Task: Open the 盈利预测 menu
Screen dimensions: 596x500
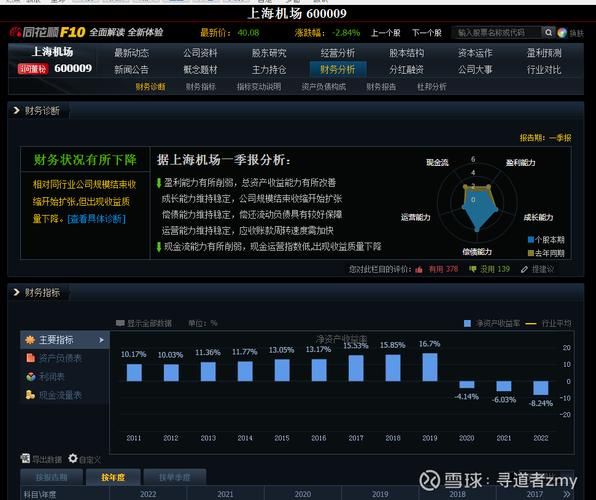Action: point(544,53)
